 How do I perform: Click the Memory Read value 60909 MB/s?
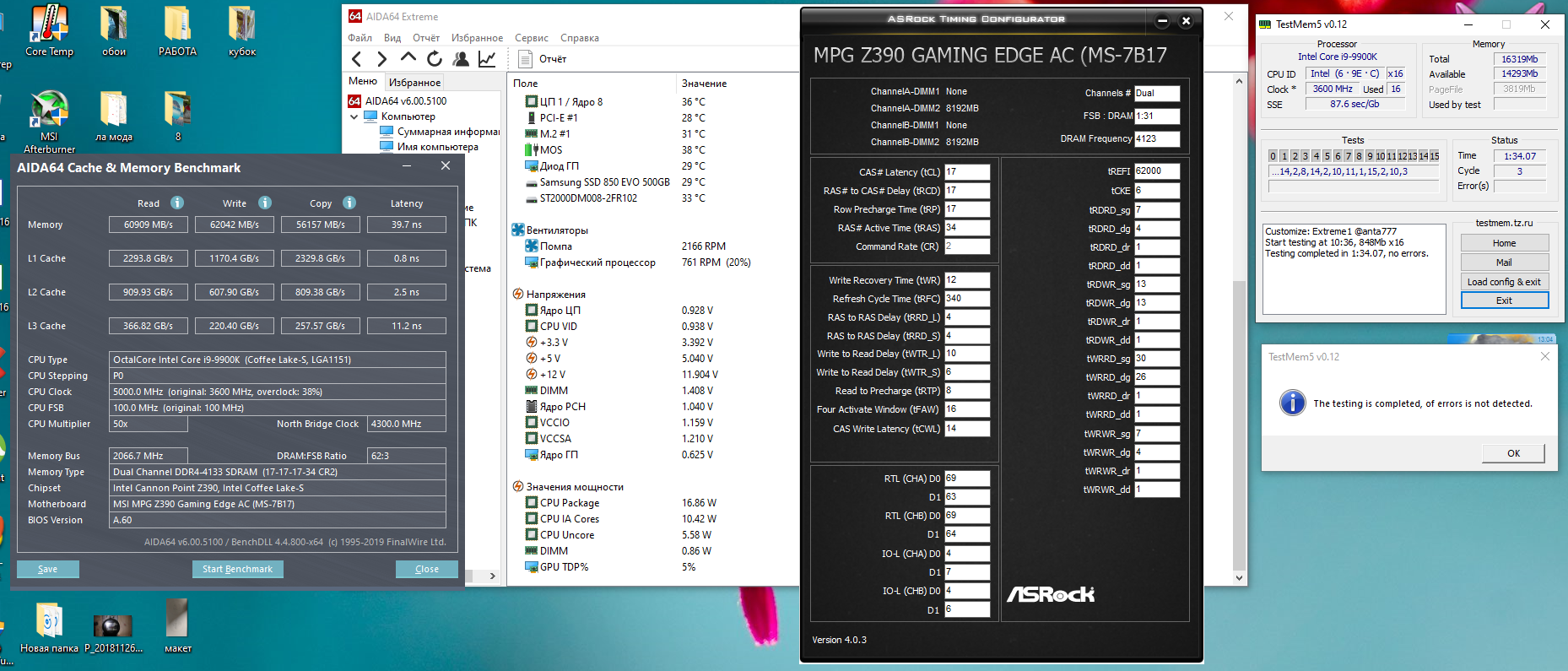149,225
